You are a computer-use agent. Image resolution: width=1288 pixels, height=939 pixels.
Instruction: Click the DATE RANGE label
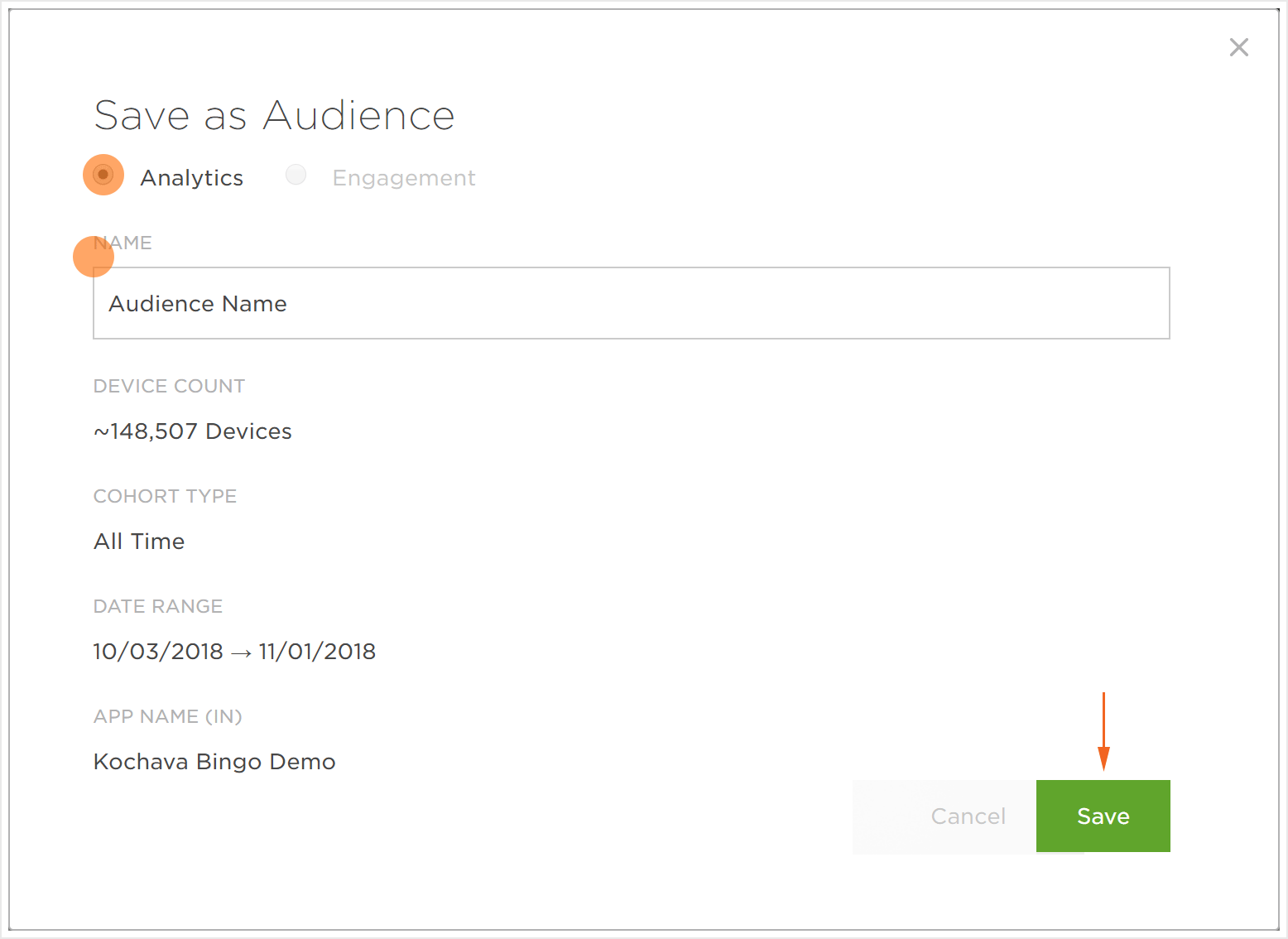click(158, 606)
